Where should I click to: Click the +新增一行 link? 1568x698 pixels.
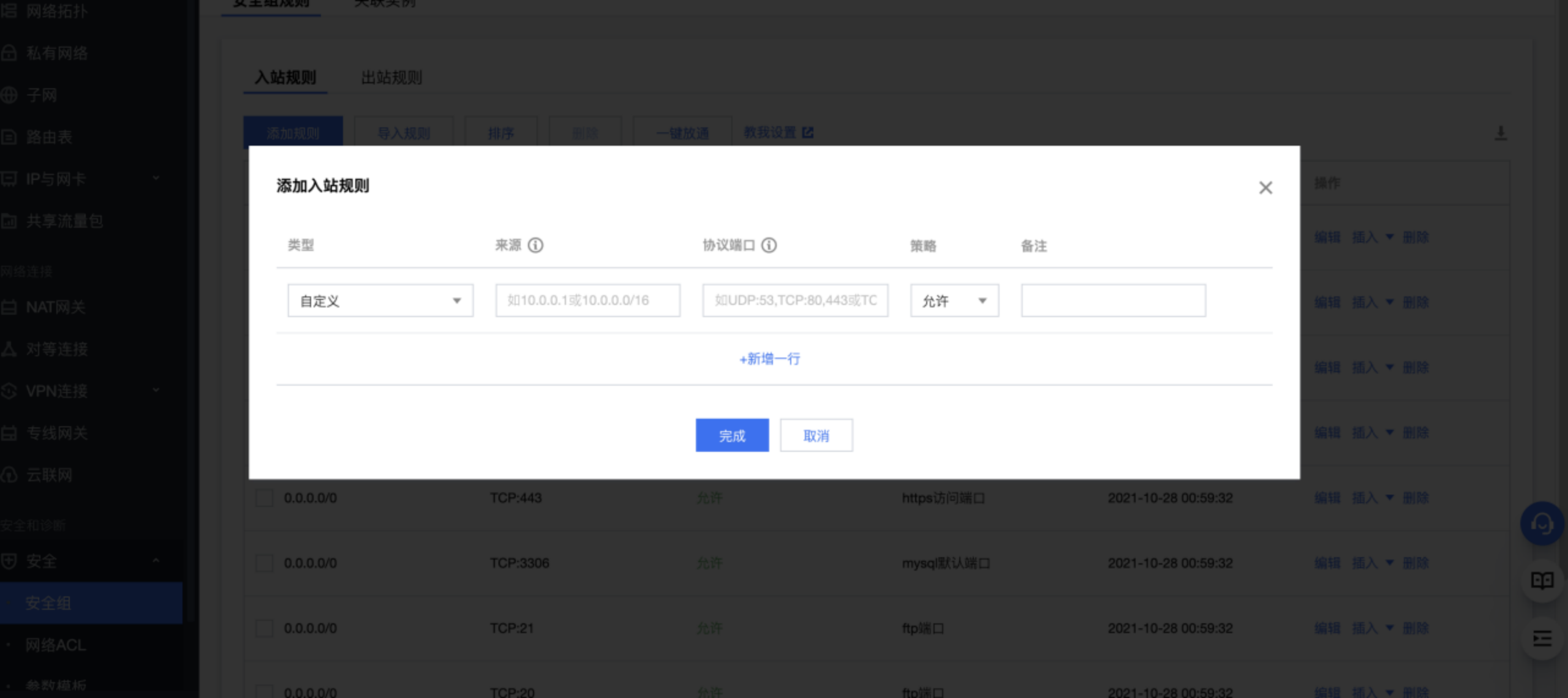(x=769, y=359)
